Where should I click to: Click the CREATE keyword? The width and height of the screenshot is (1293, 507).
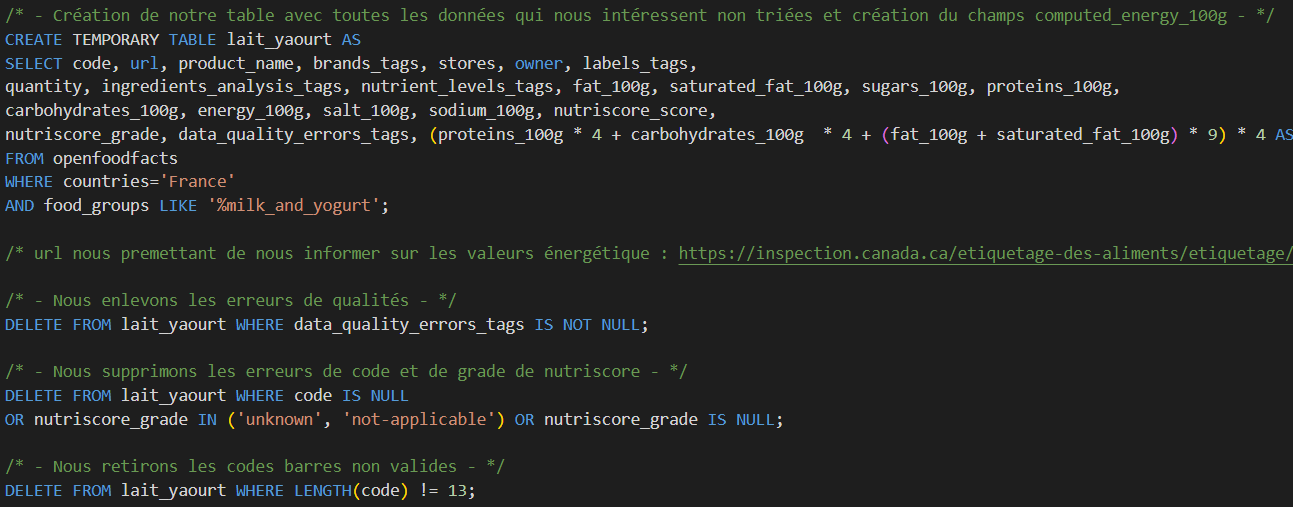click(x=34, y=40)
